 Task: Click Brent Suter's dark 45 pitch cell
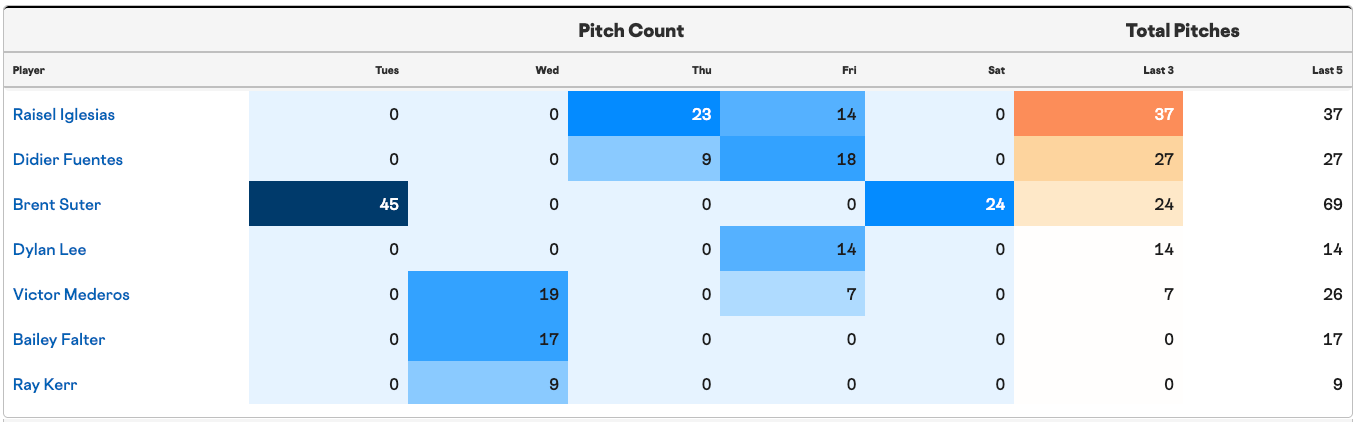pyautogui.click(x=328, y=204)
